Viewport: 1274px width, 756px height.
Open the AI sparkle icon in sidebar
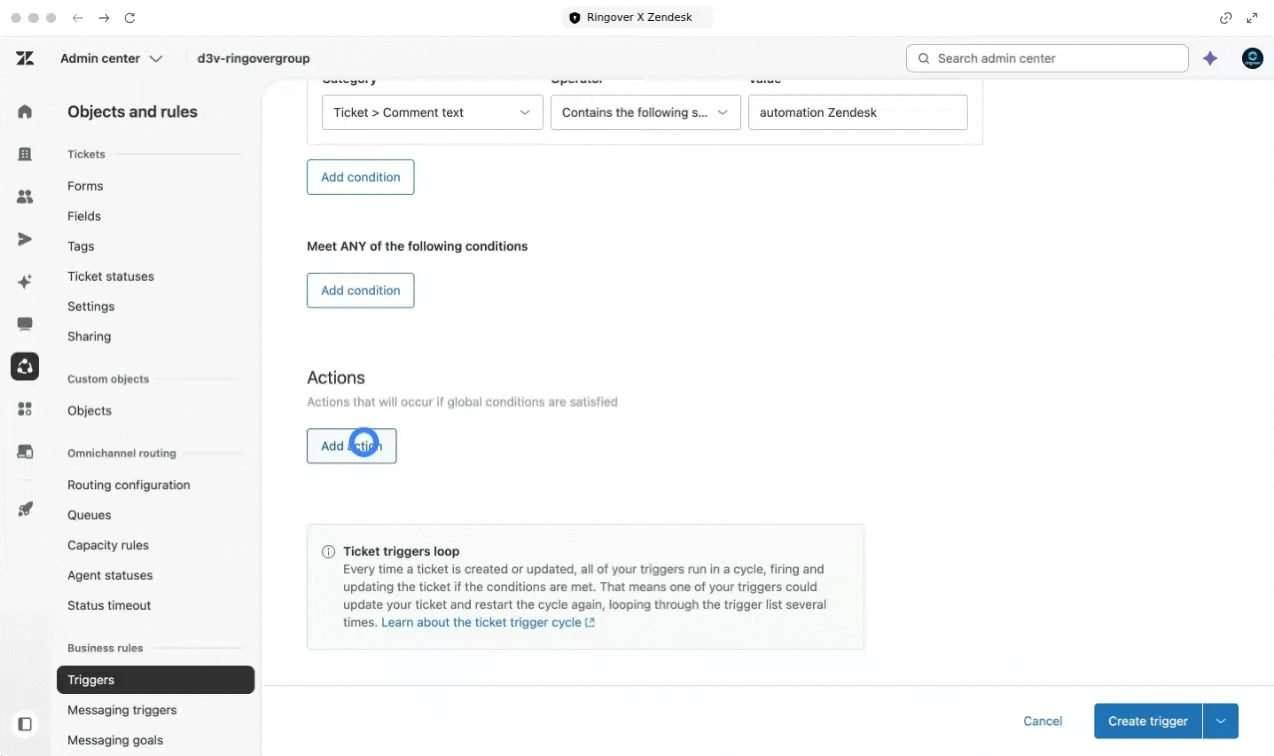(x=25, y=282)
